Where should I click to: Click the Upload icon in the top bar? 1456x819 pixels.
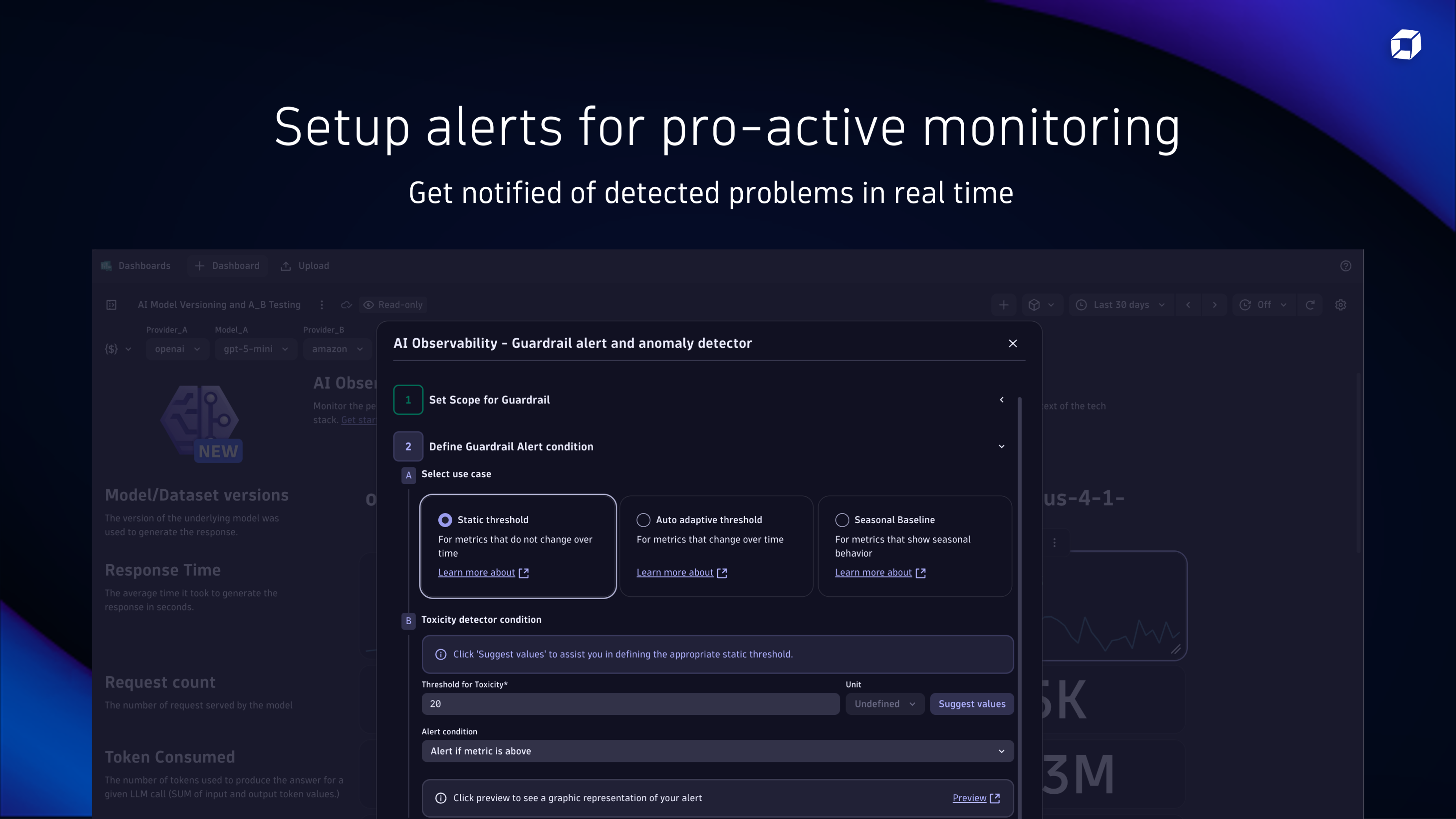click(286, 266)
